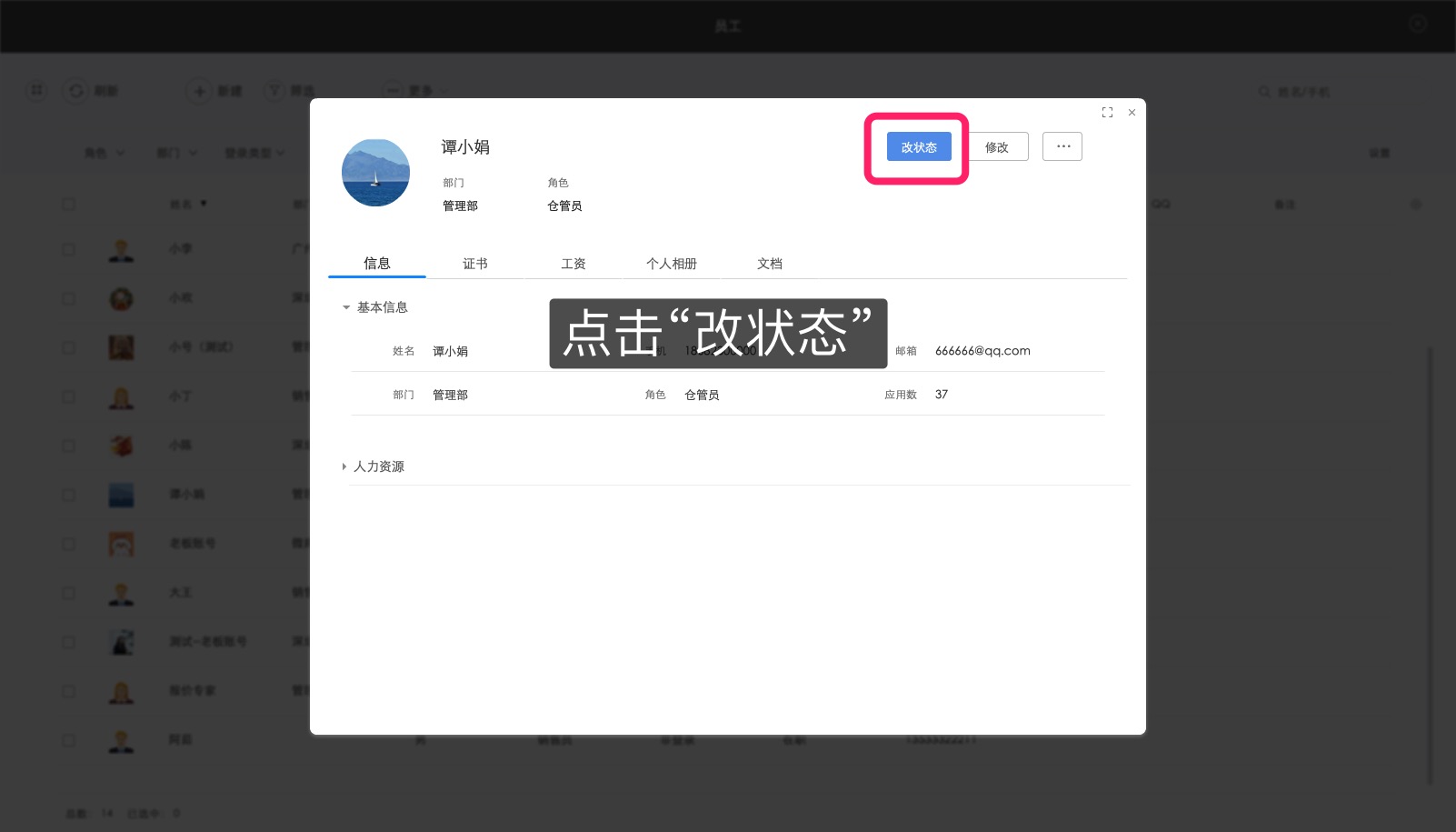Click the 新建 plus icon in background toolbar

[199, 91]
